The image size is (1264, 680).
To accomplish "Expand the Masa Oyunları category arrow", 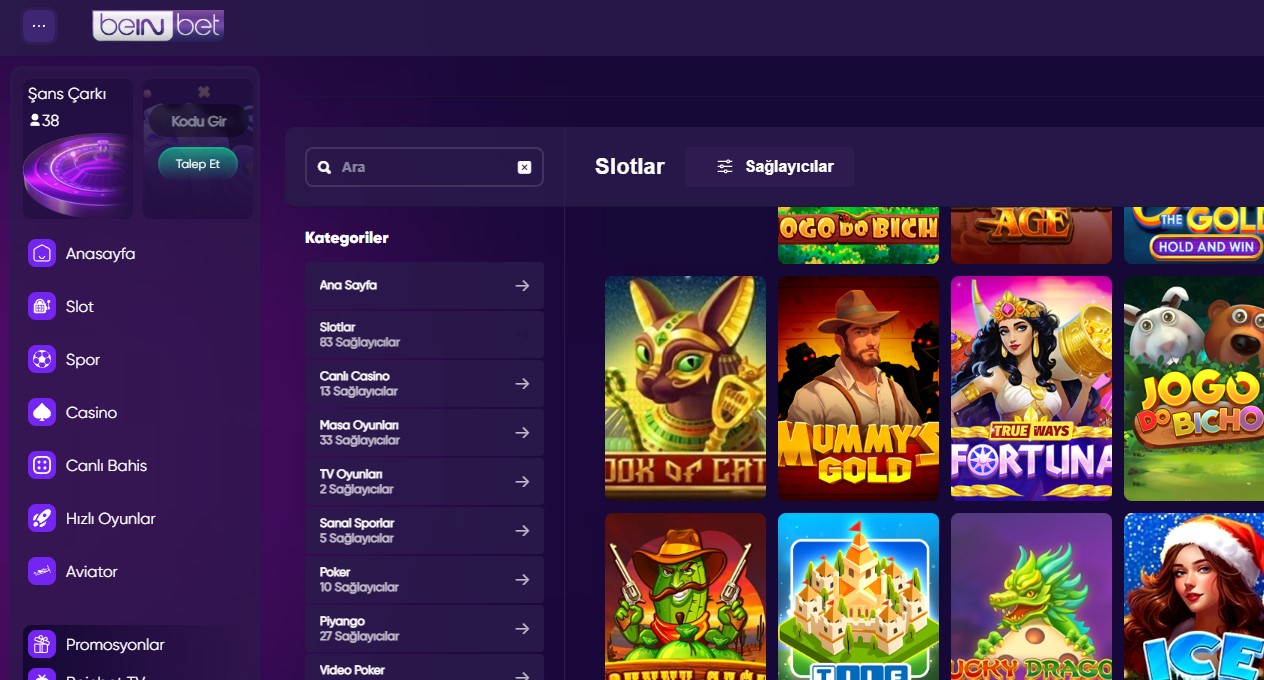I will click(x=522, y=432).
